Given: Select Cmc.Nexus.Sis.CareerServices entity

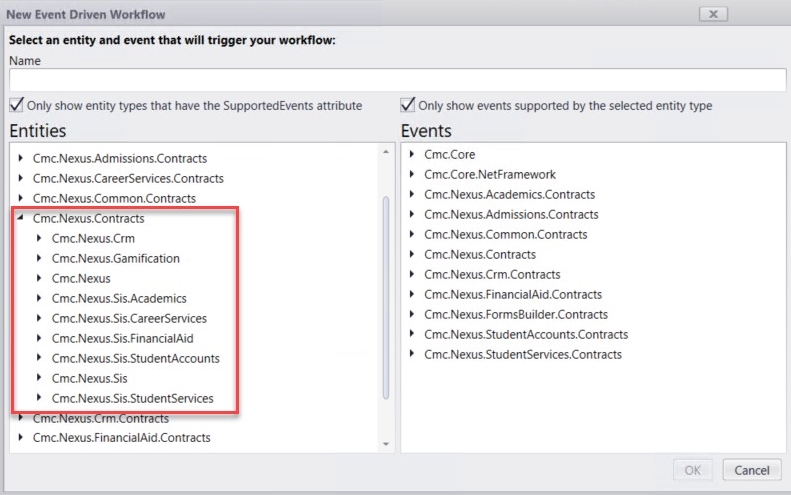Looking at the screenshot, I should coord(129,318).
